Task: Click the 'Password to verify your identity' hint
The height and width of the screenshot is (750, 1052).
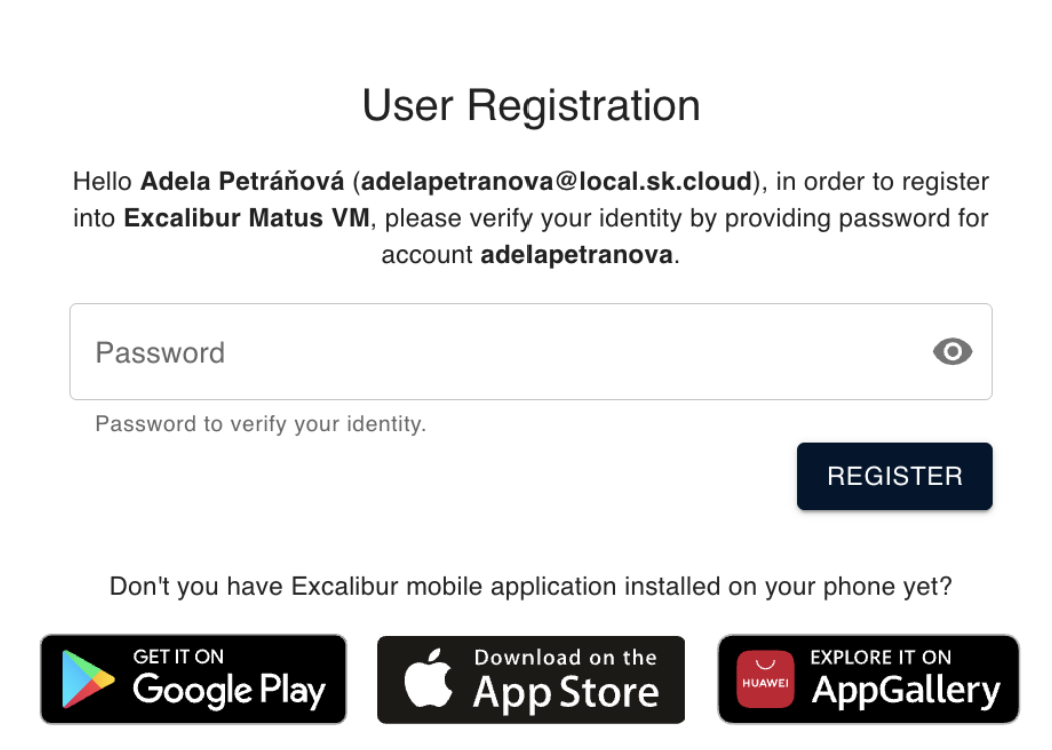Action: pos(260,424)
